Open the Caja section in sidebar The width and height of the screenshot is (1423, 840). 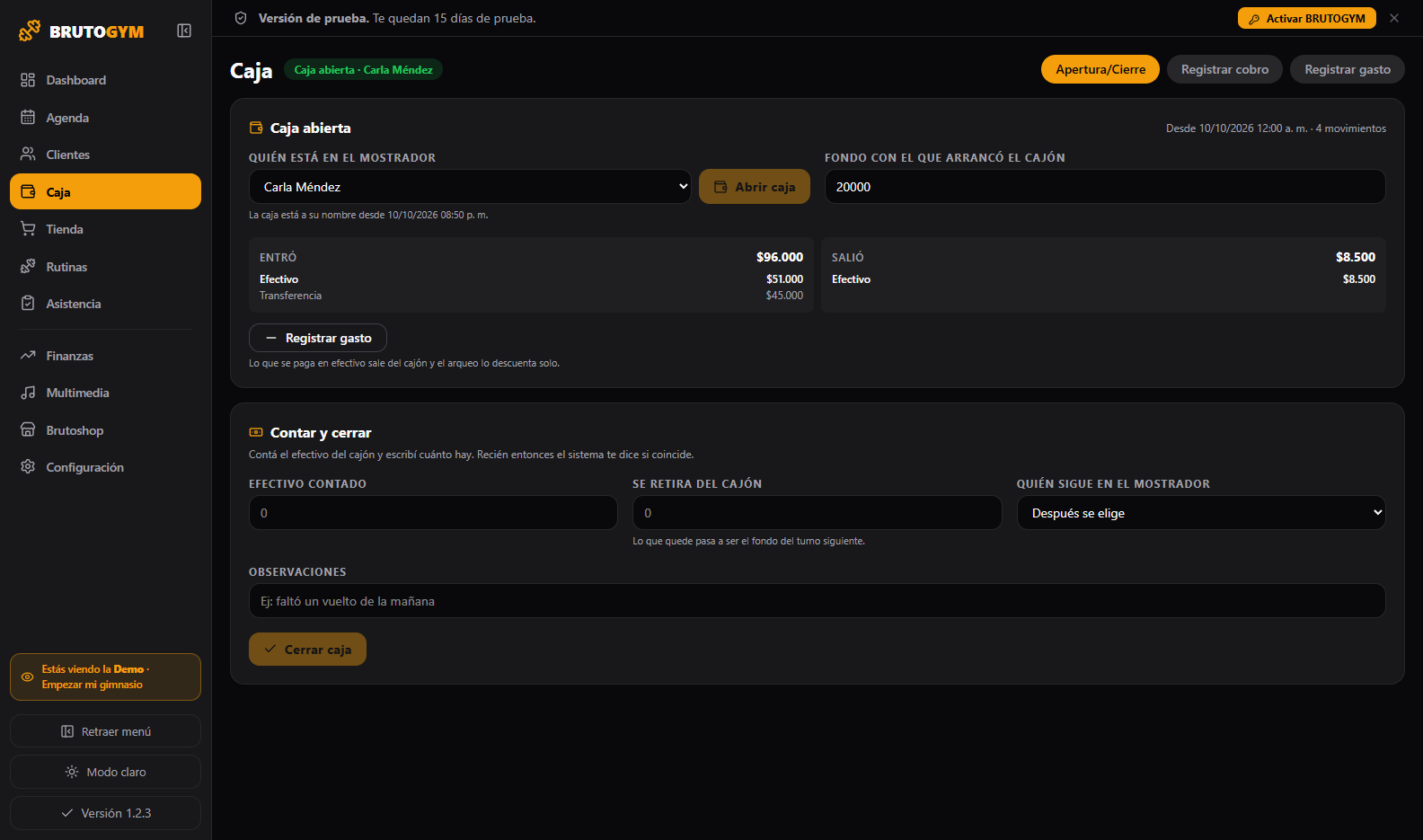pyautogui.click(x=105, y=191)
